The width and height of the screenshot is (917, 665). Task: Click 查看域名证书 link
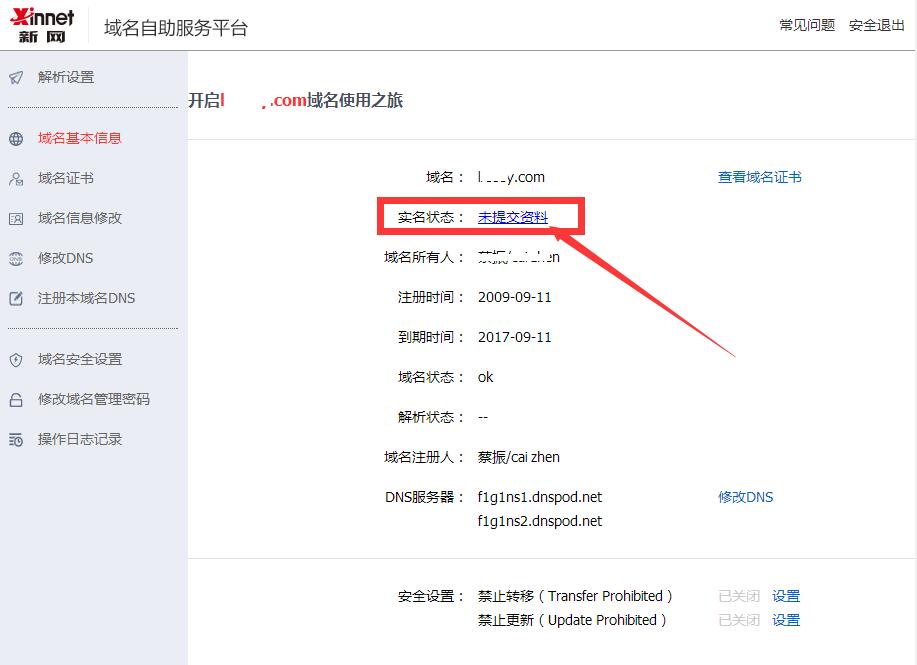[760, 177]
